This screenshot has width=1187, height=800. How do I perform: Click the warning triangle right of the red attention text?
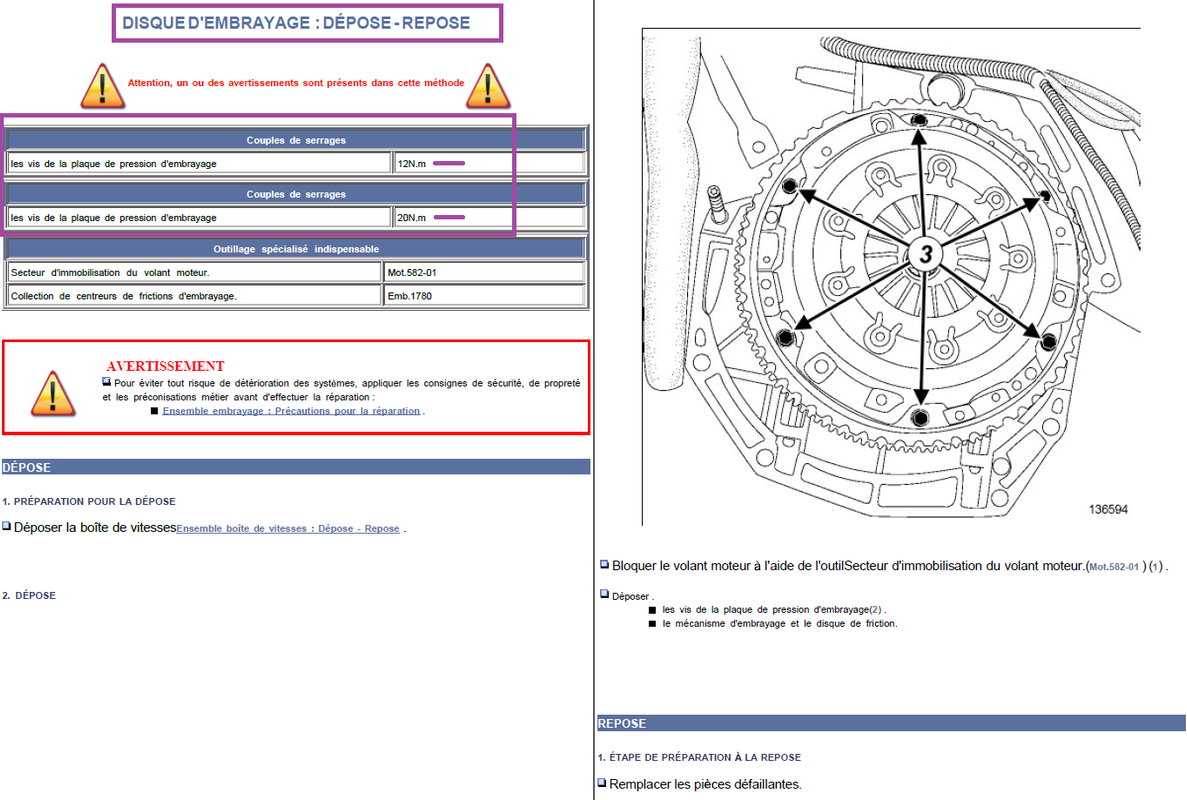[x=488, y=86]
